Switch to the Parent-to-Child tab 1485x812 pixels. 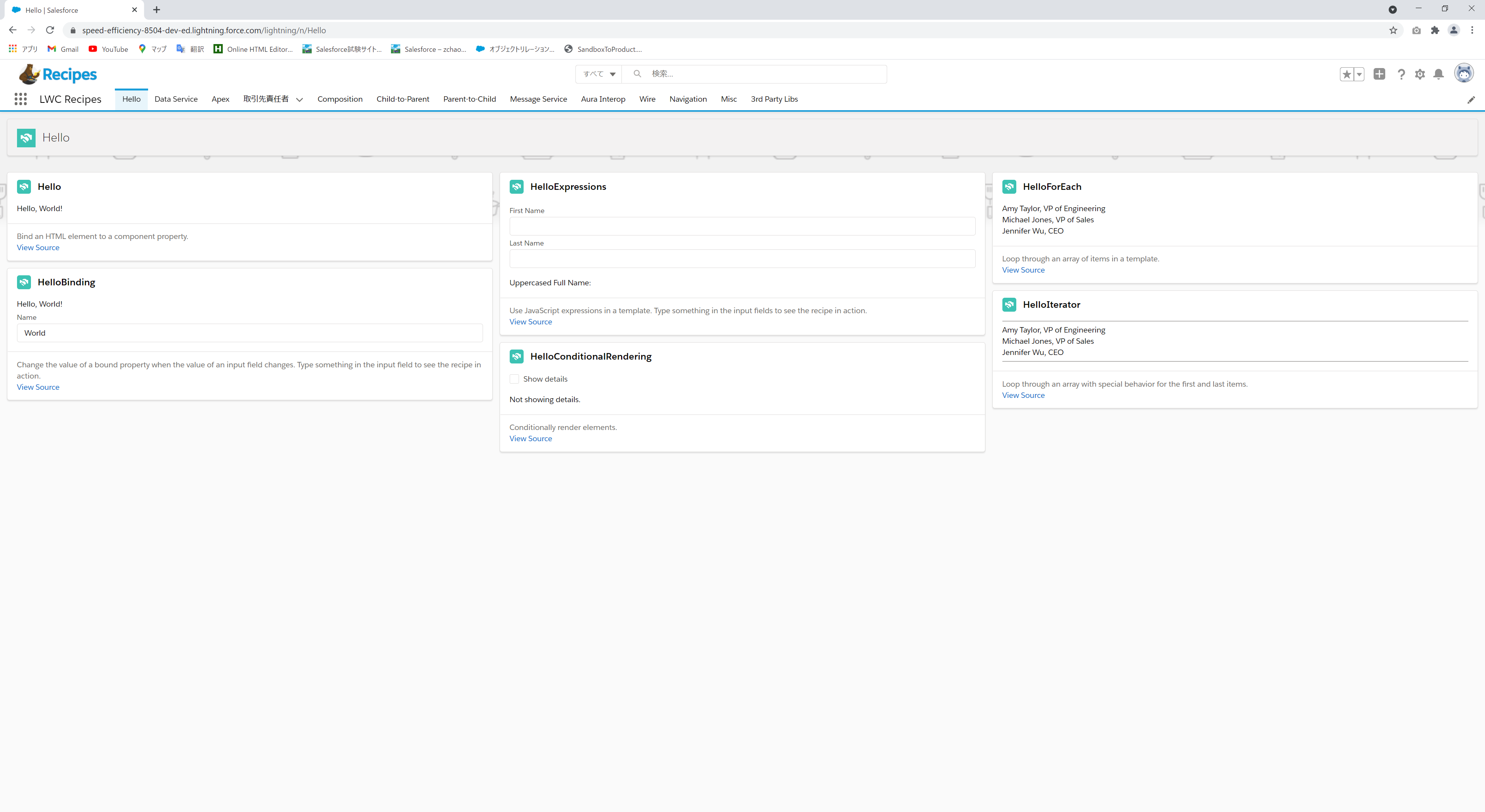469,99
